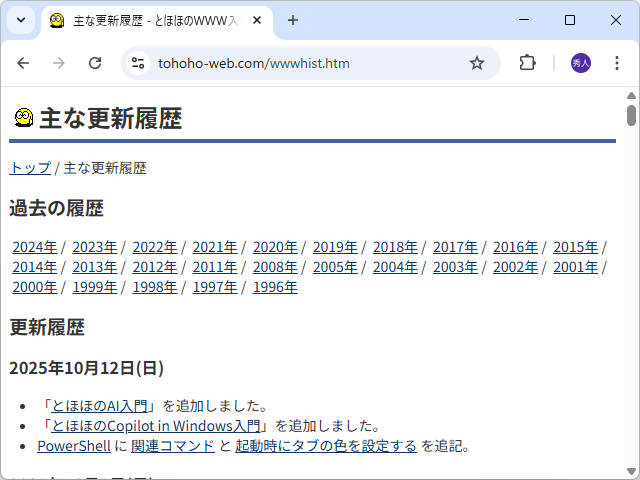Open the 1998年 history link

(x=155, y=287)
